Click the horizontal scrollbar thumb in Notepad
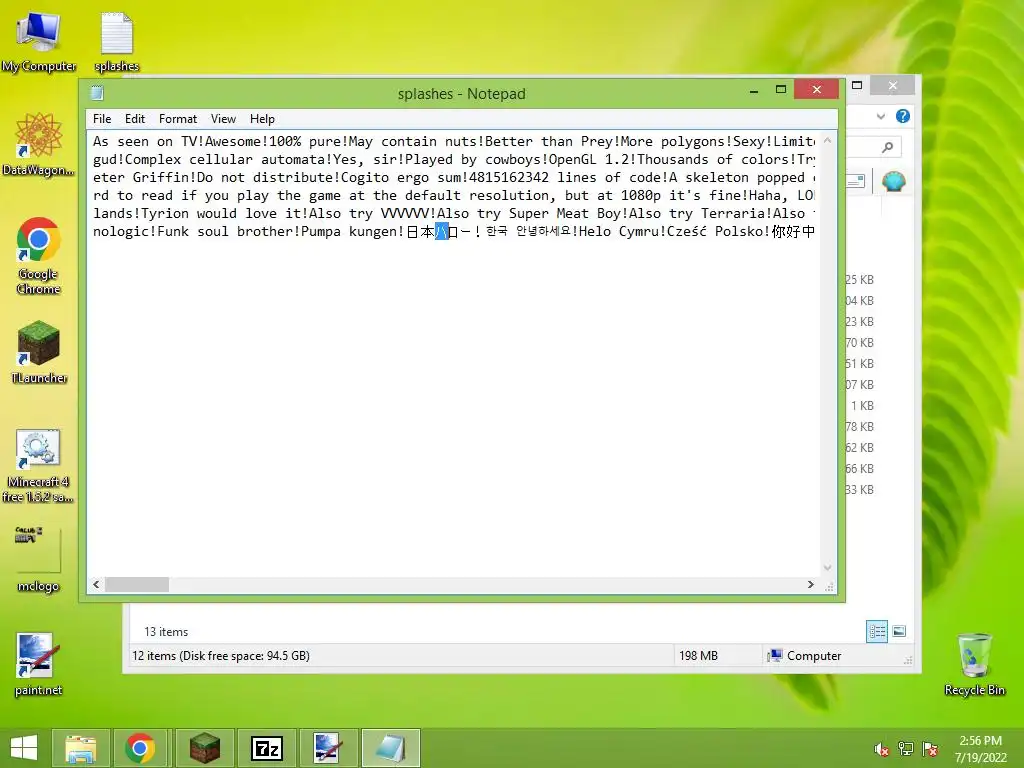This screenshot has width=1024, height=768. [137, 584]
